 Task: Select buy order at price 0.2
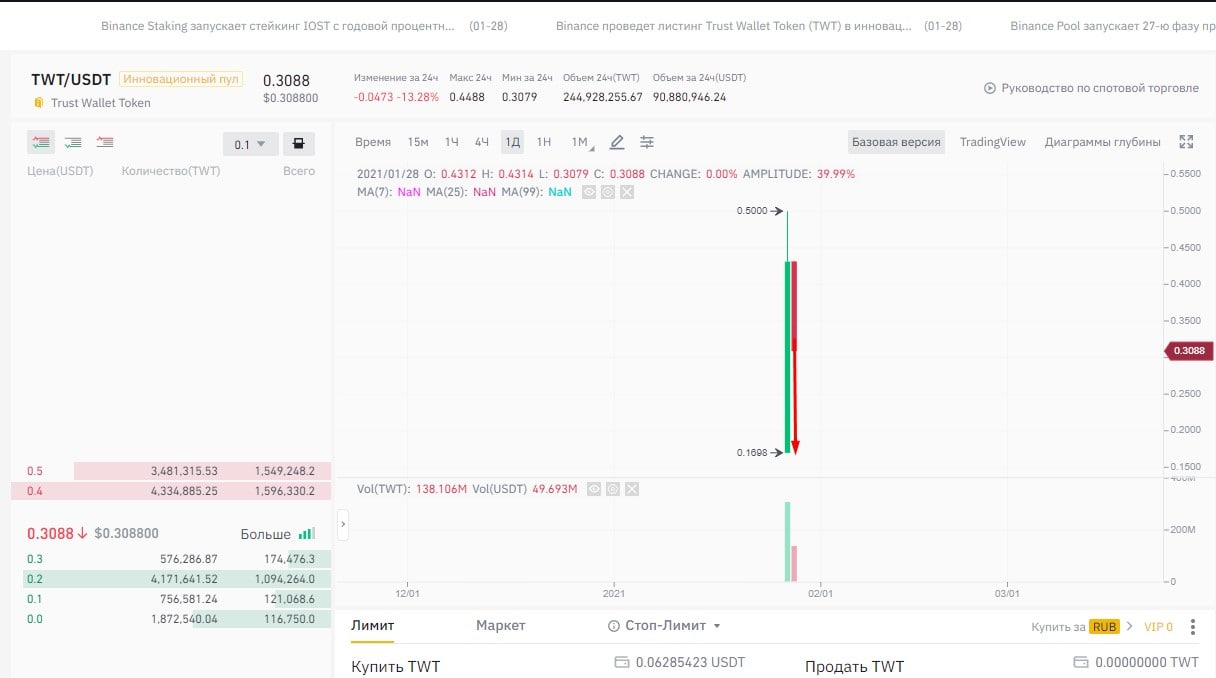coord(171,579)
